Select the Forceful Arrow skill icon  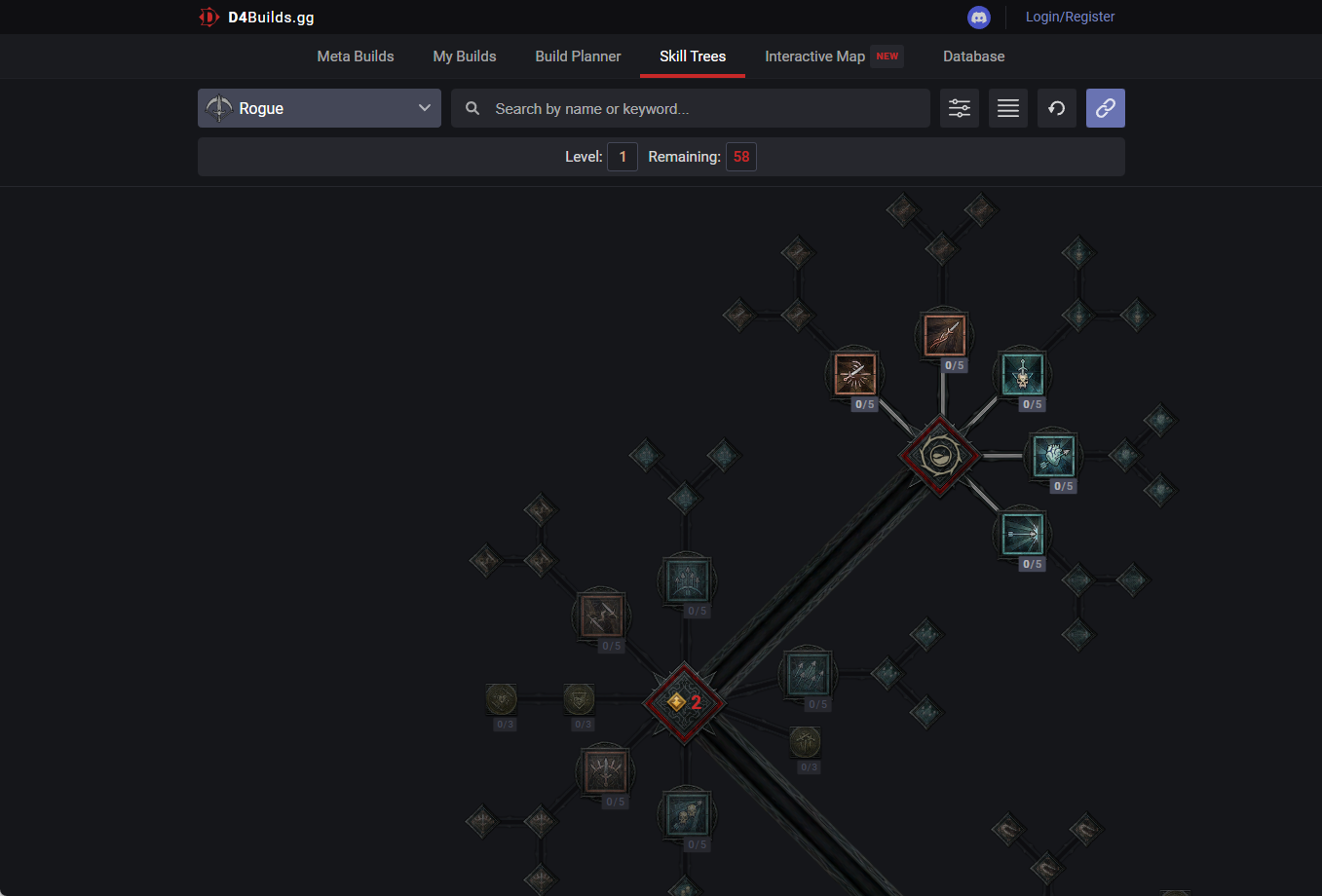tap(1023, 534)
